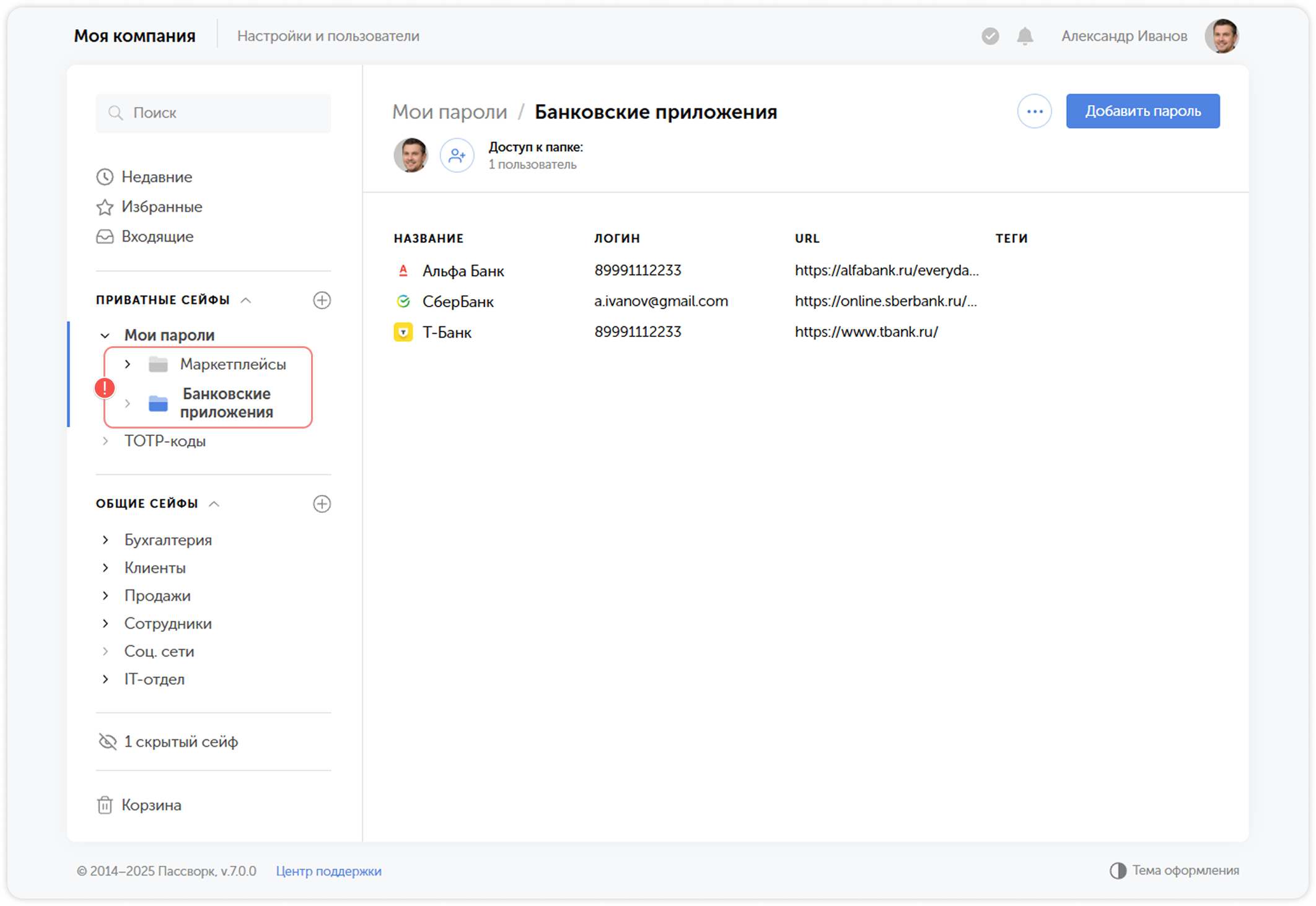This screenshot has width=1316, height=906.
Task: Click the search magnifier icon
Action: tap(115, 113)
